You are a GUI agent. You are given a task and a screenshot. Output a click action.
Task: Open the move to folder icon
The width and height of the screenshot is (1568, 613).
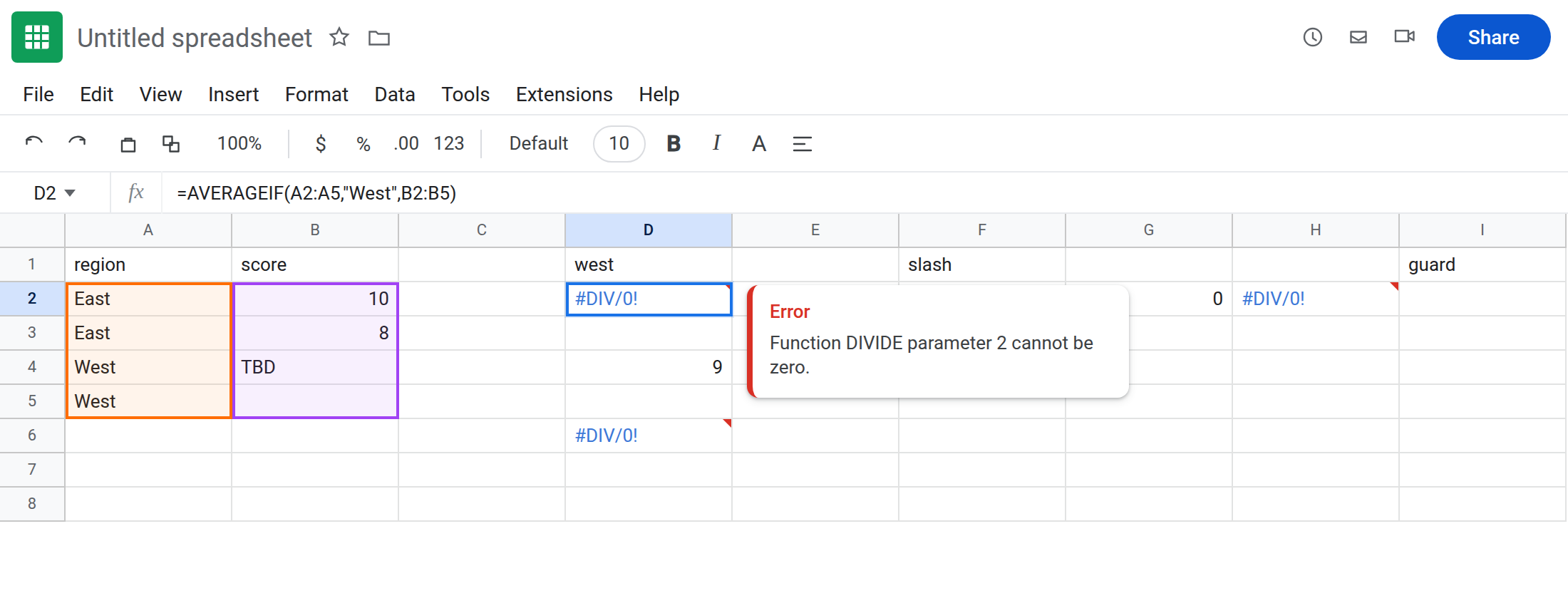[x=379, y=38]
